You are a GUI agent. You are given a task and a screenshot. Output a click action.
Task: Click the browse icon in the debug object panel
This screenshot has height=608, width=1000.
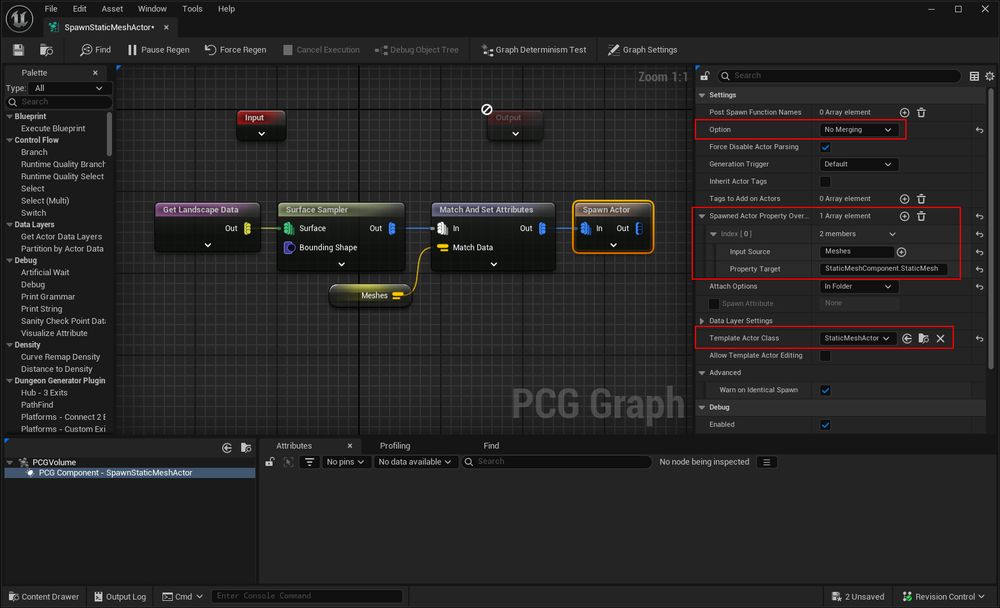pyautogui.click(x=246, y=448)
